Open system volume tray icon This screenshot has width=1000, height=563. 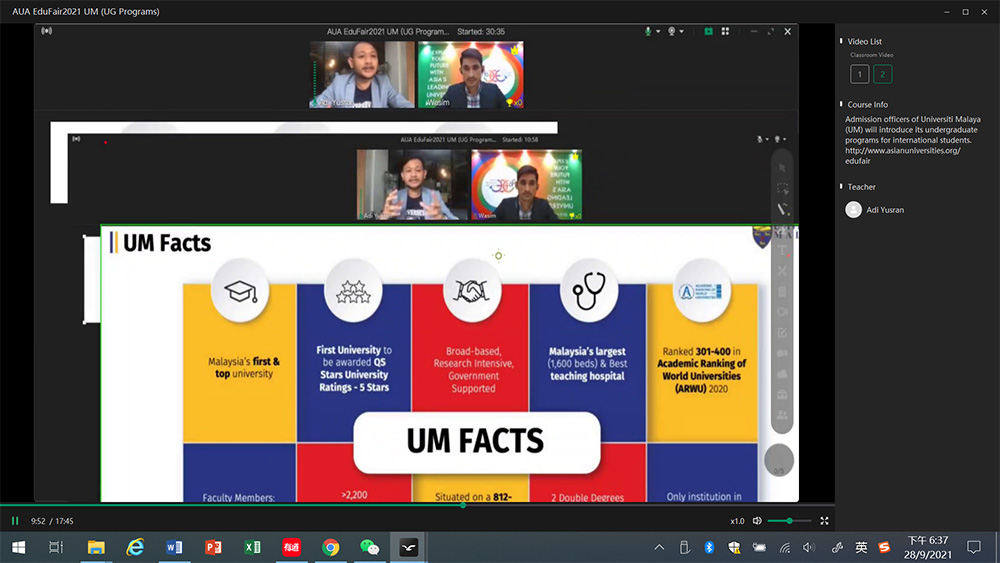[809, 547]
